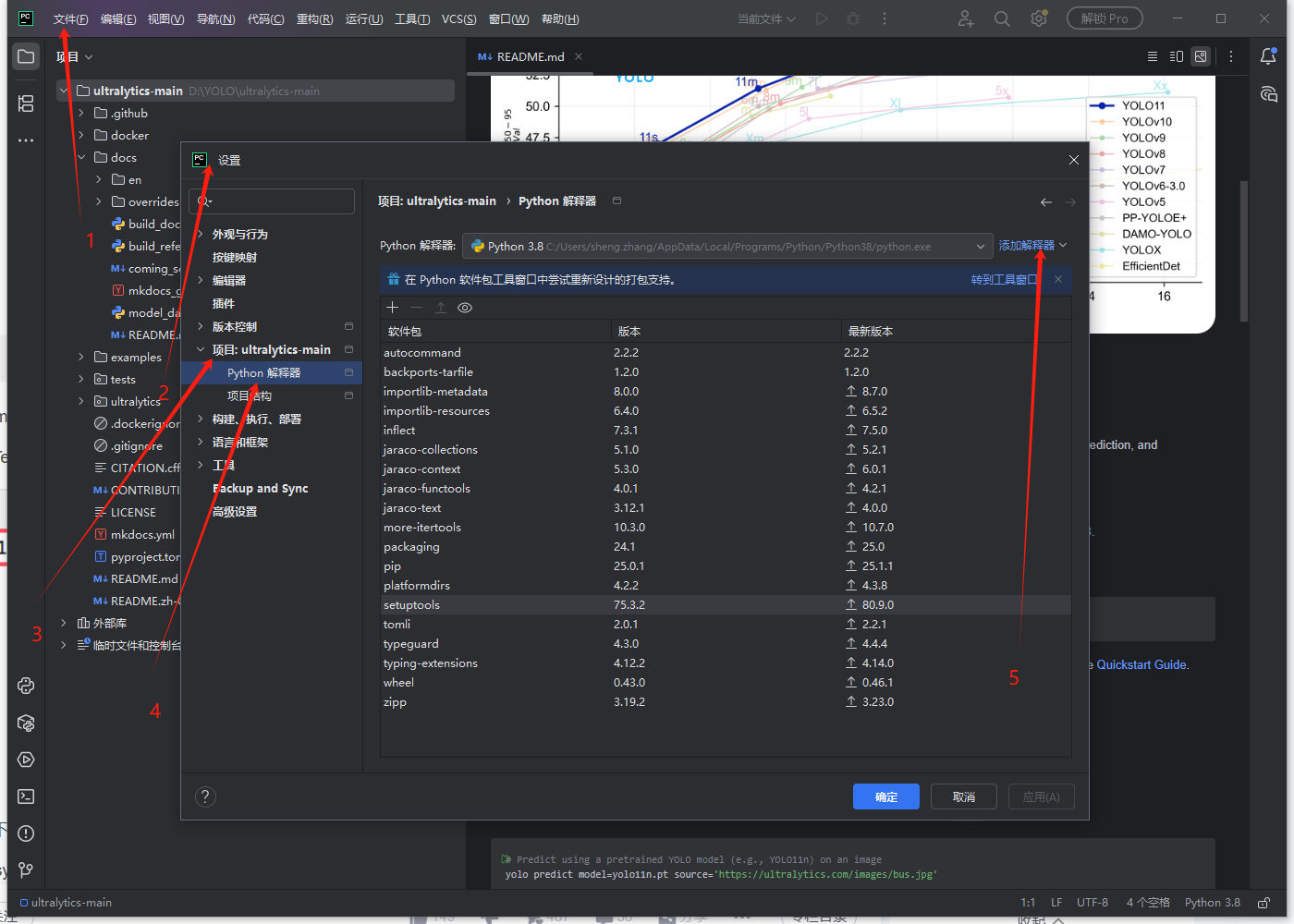Open the AI Assistant icon

click(1268, 94)
